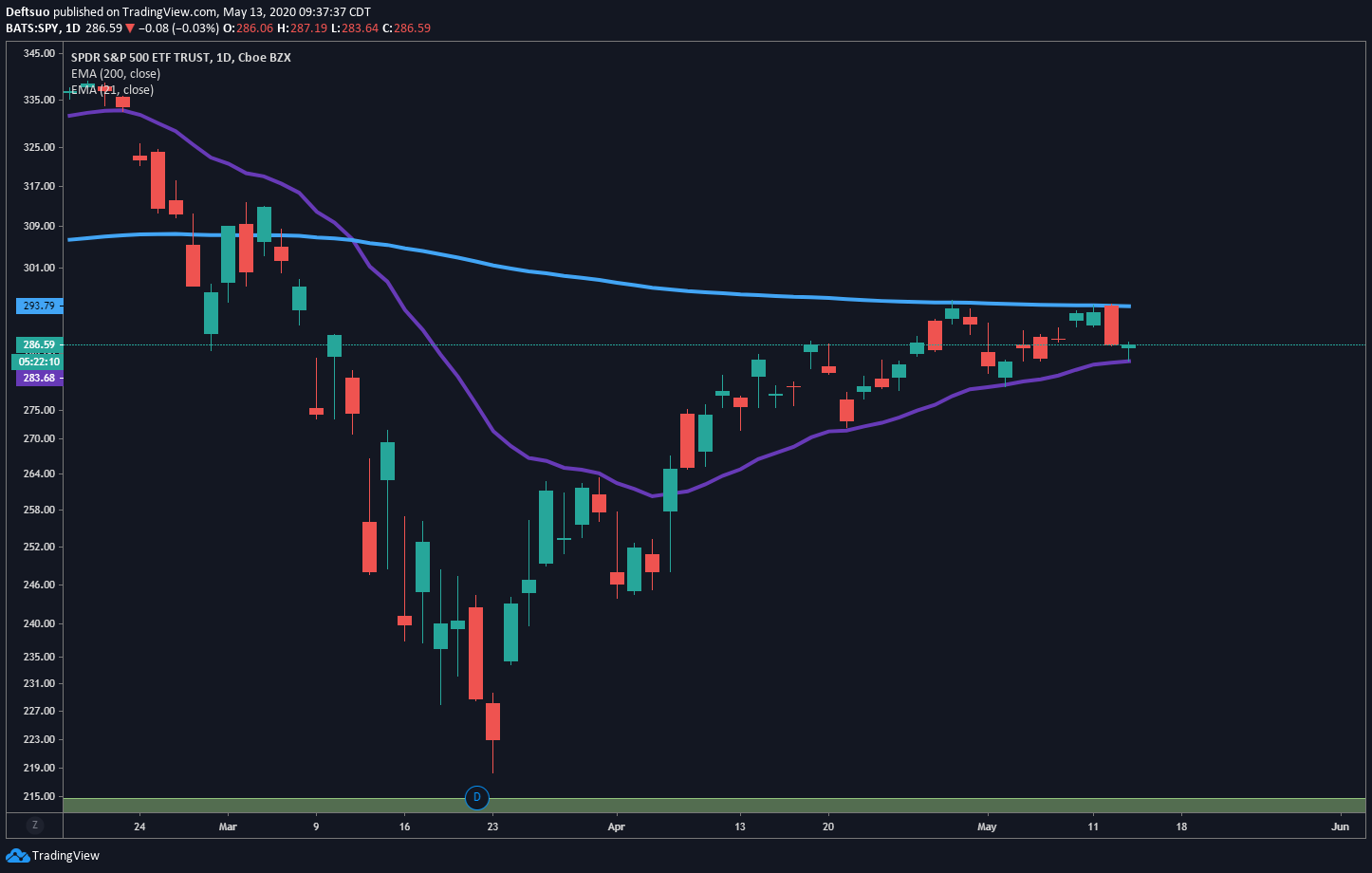Image resolution: width=1372 pixels, height=873 pixels.
Task: Click the high value 'H:287.19'
Action: [x=302, y=28]
